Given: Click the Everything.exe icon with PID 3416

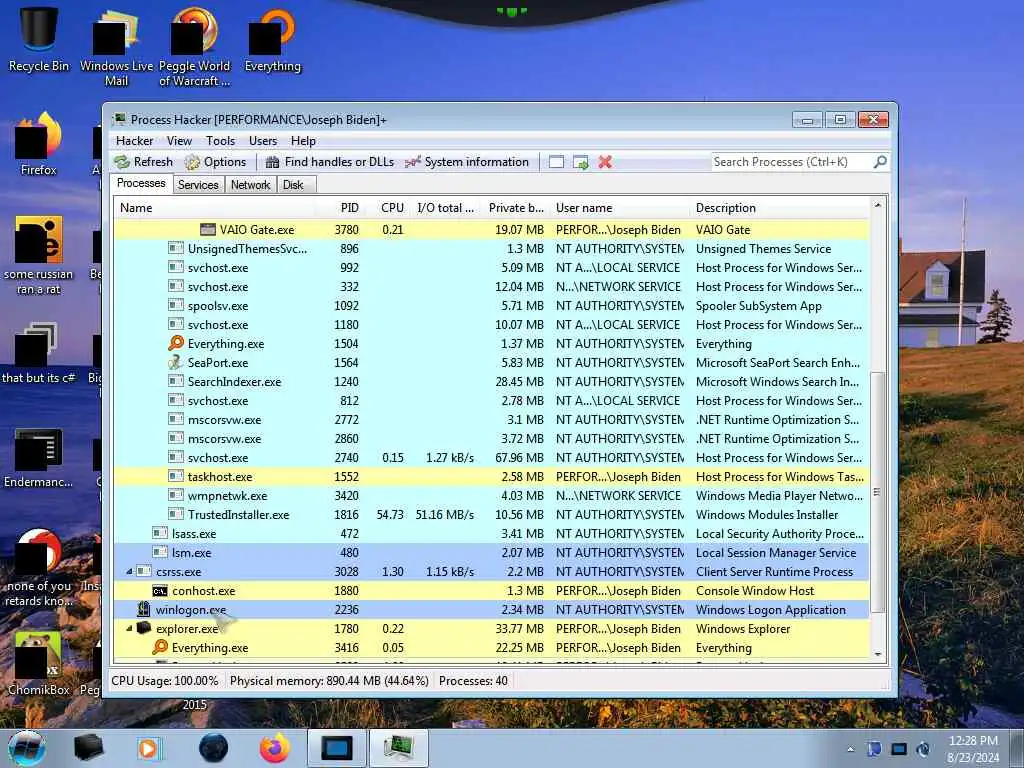Looking at the screenshot, I should coord(160,647).
